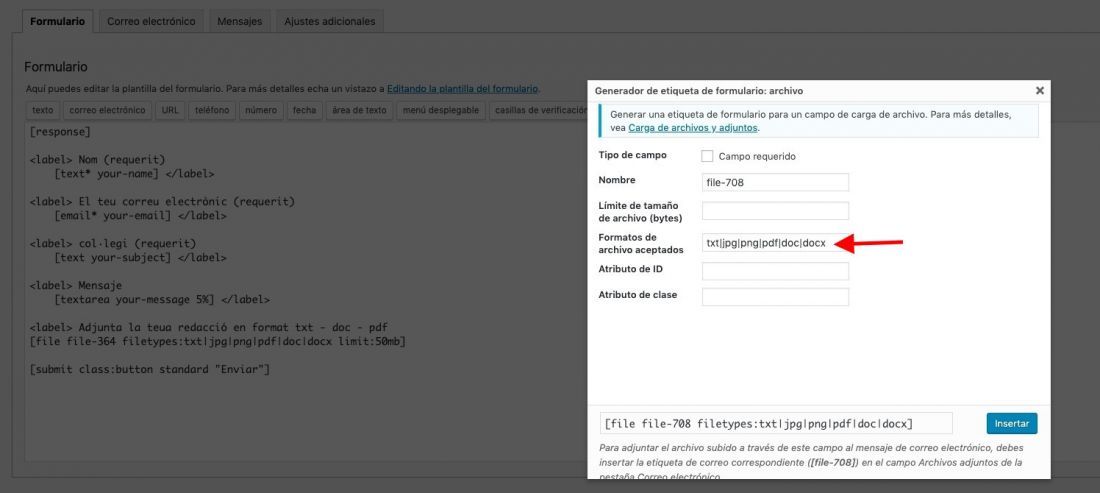This screenshot has height=493, width=1100.
Task: Insert a menú desplegable tag
Action: pos(441,110)
